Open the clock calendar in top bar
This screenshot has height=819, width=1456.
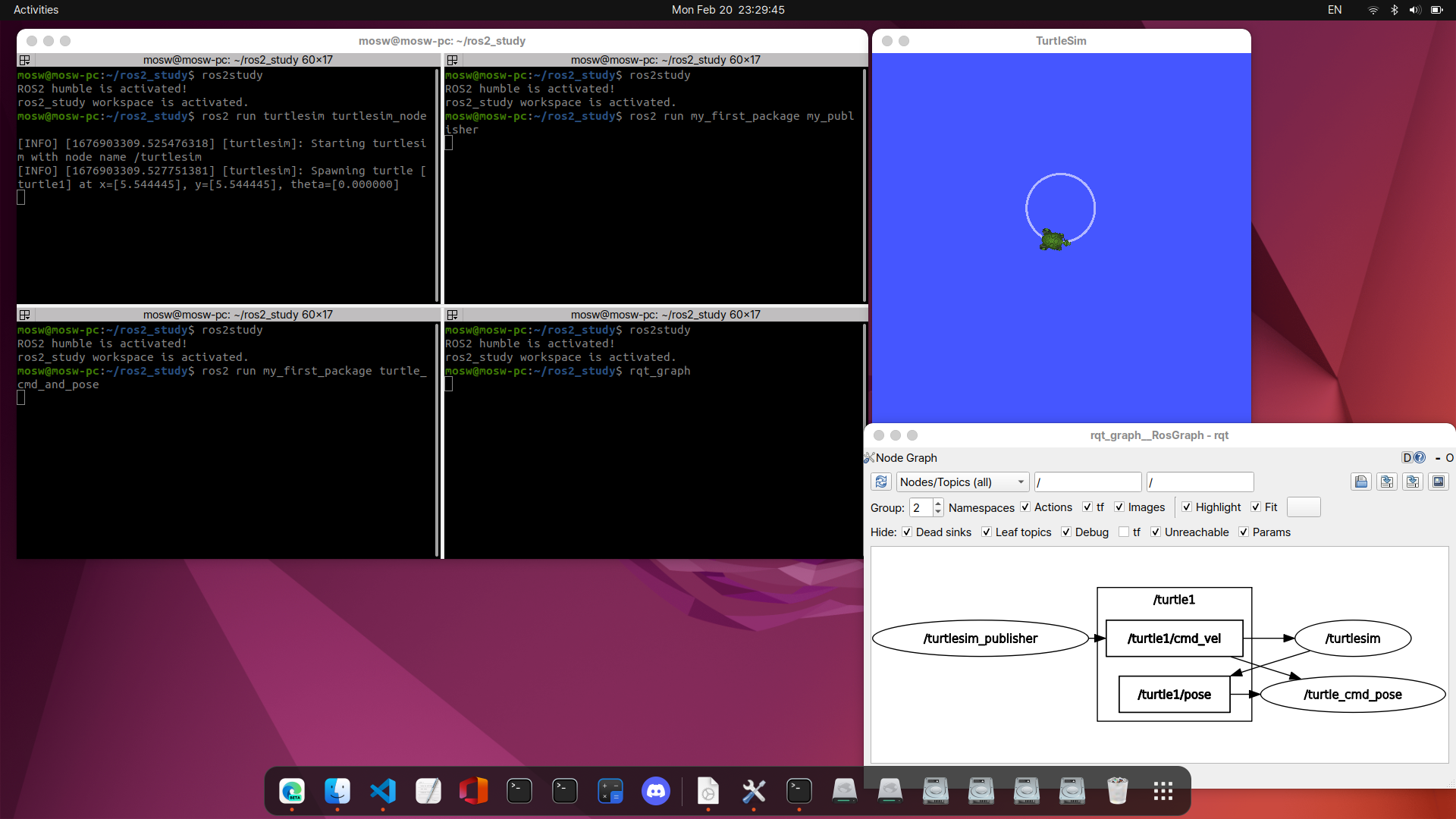point(727,10)
